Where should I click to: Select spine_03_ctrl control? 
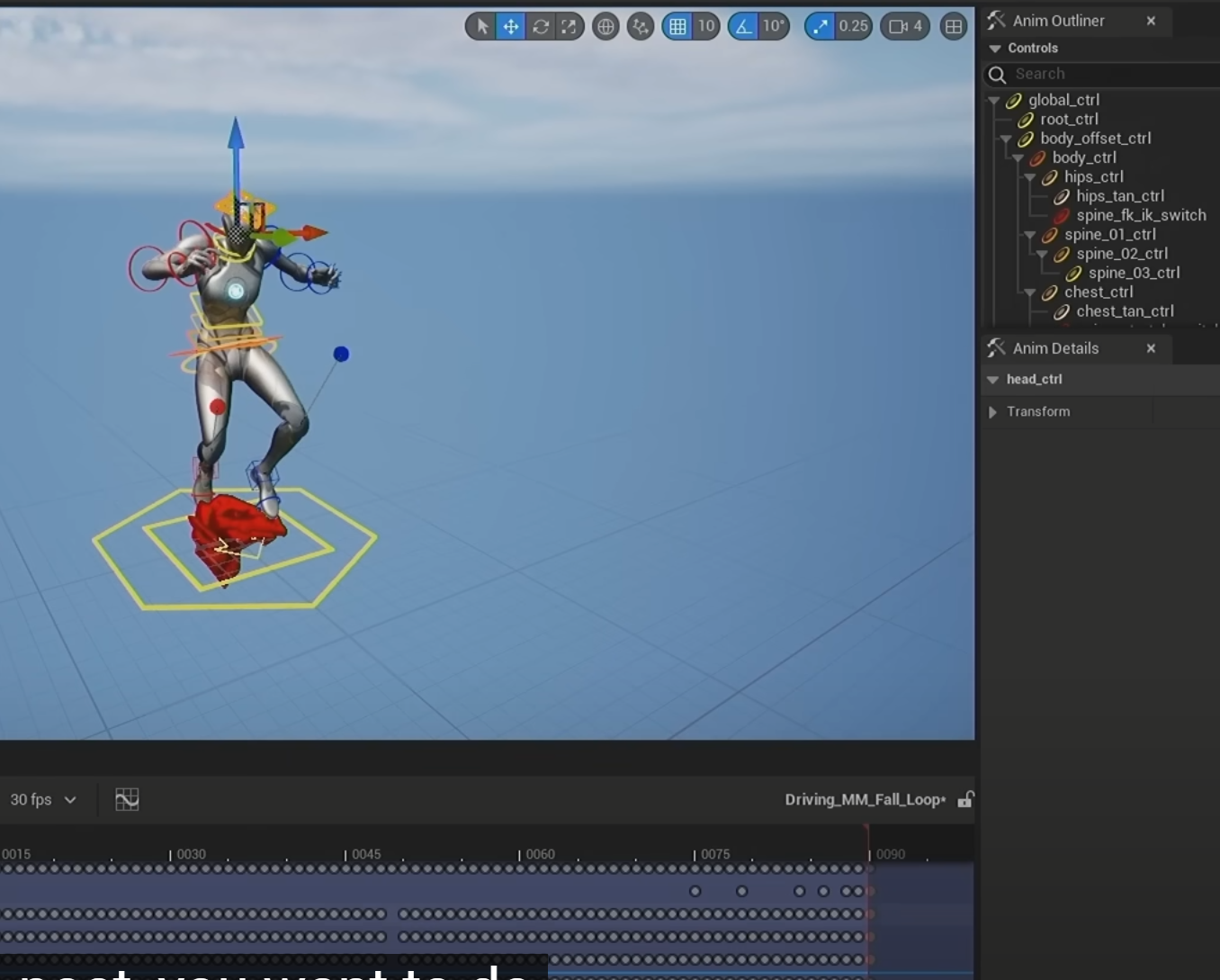1133,273
